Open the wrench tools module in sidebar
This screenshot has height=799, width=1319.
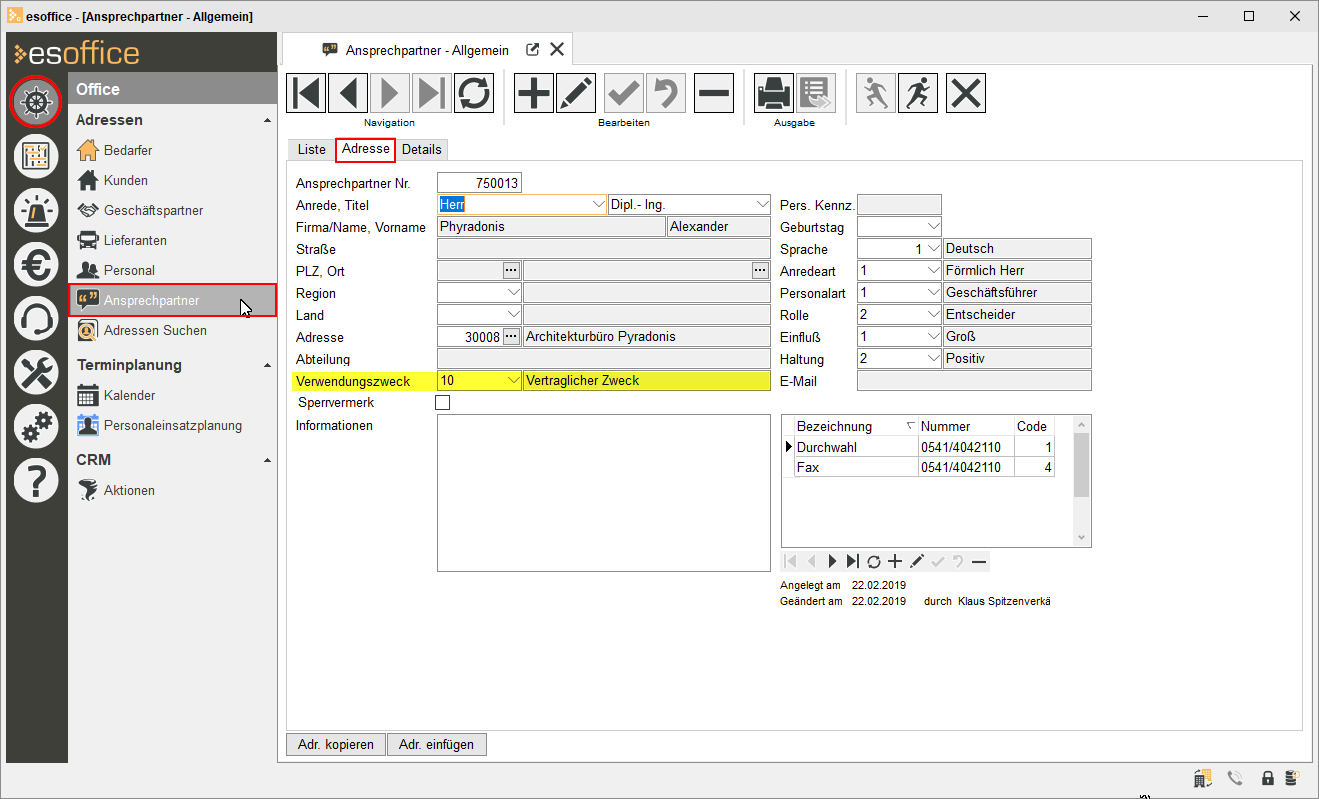[36, 373]
